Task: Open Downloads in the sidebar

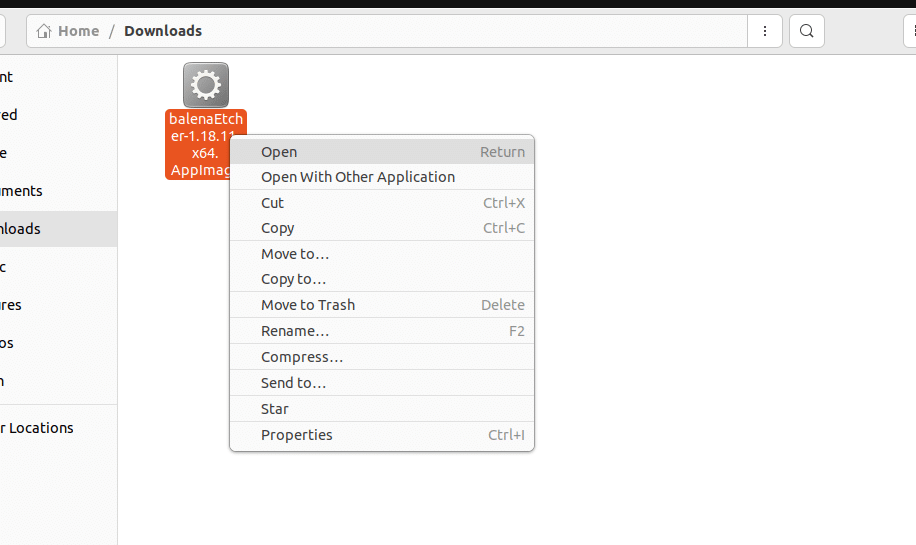Action: pos(58,229)
